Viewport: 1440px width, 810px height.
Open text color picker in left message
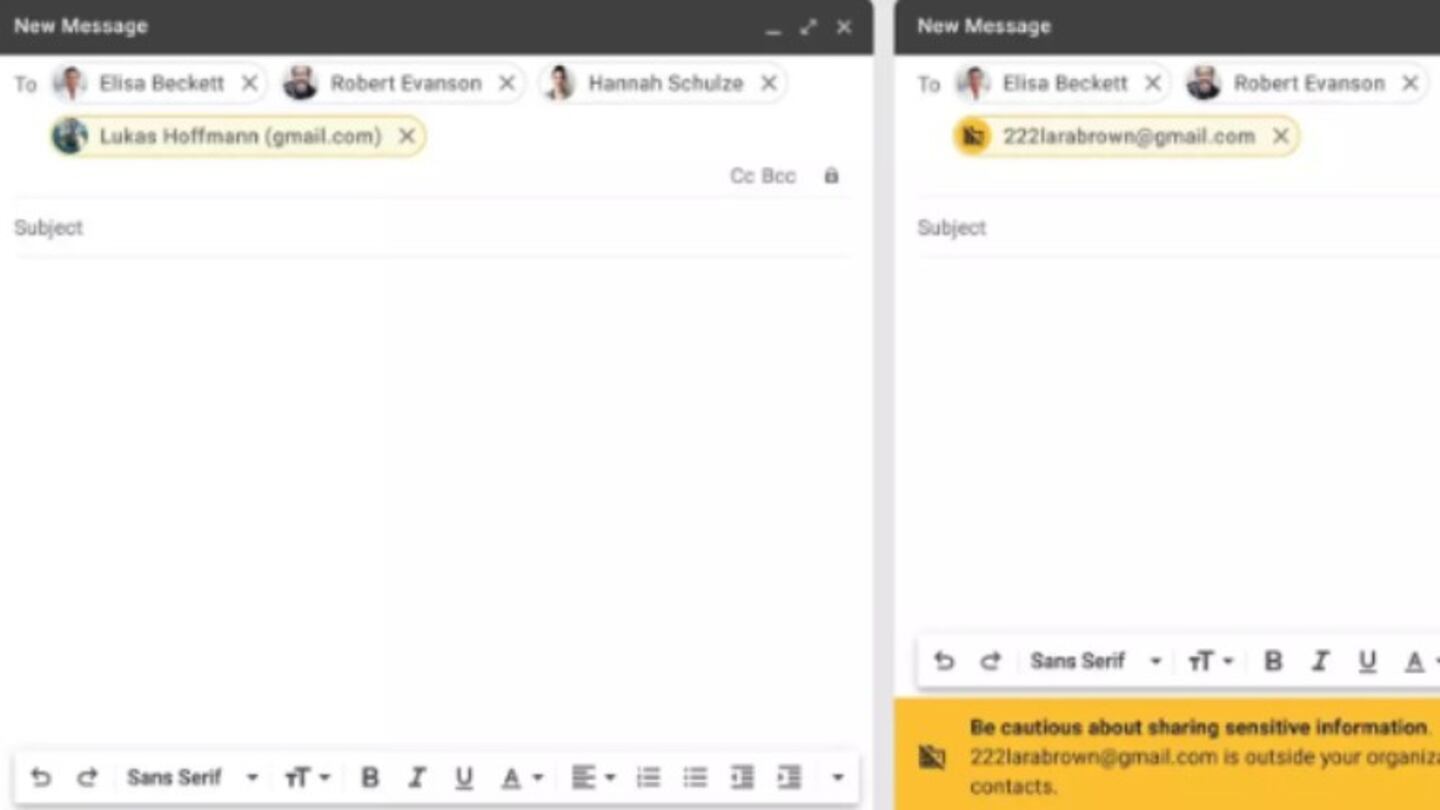[x=521, y=777]
